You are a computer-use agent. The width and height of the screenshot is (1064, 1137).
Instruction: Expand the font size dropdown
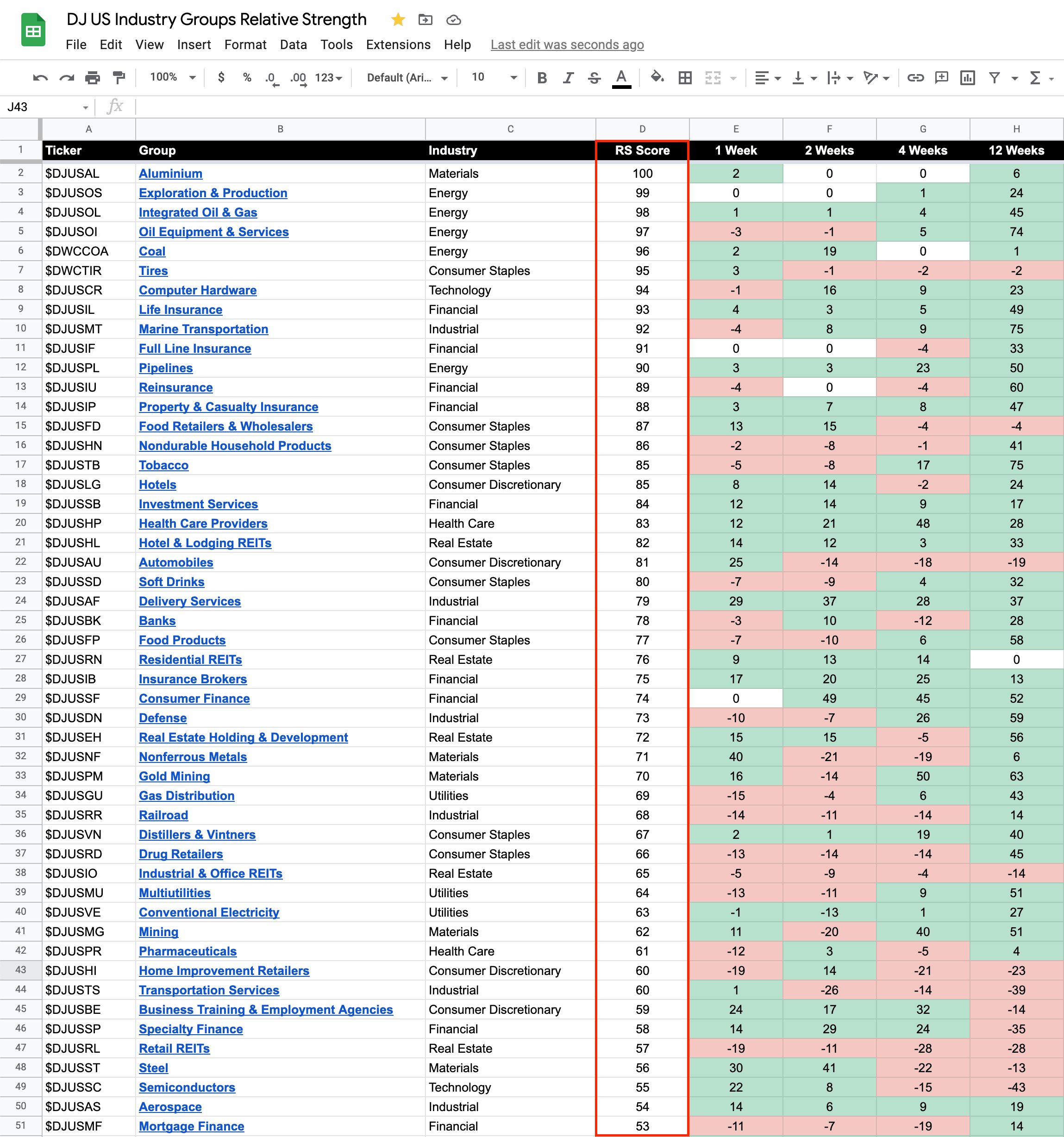click(x=513, y=78)
